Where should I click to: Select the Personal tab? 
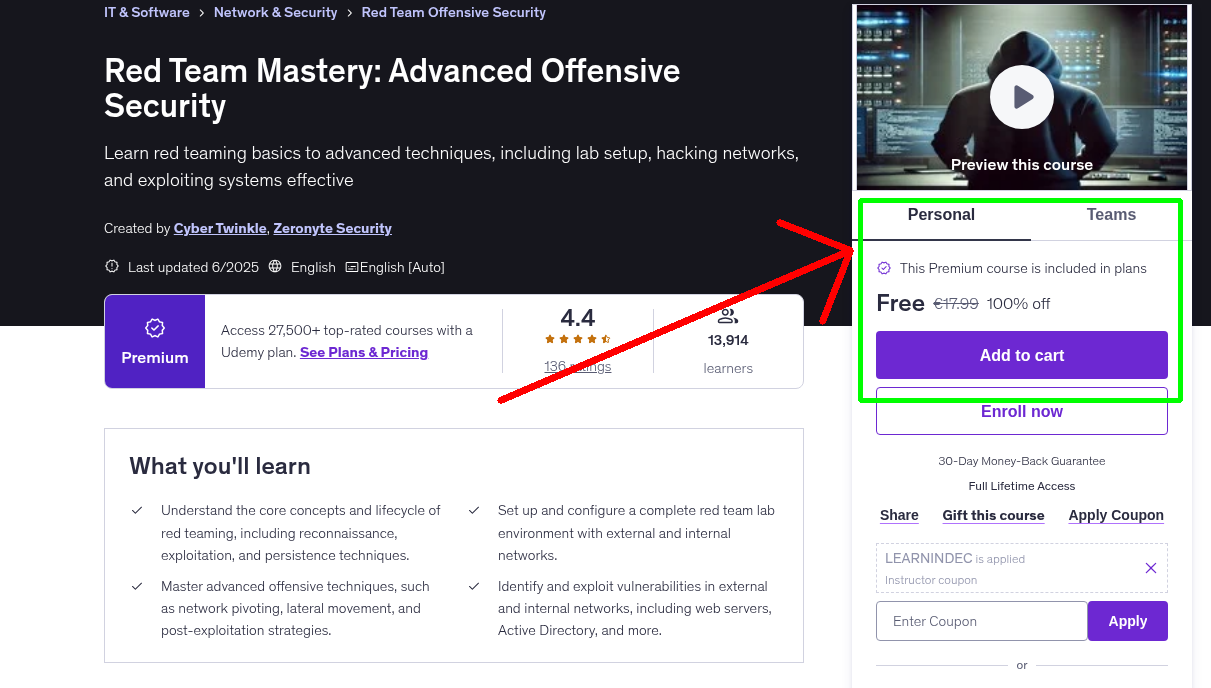click(941, 214)
